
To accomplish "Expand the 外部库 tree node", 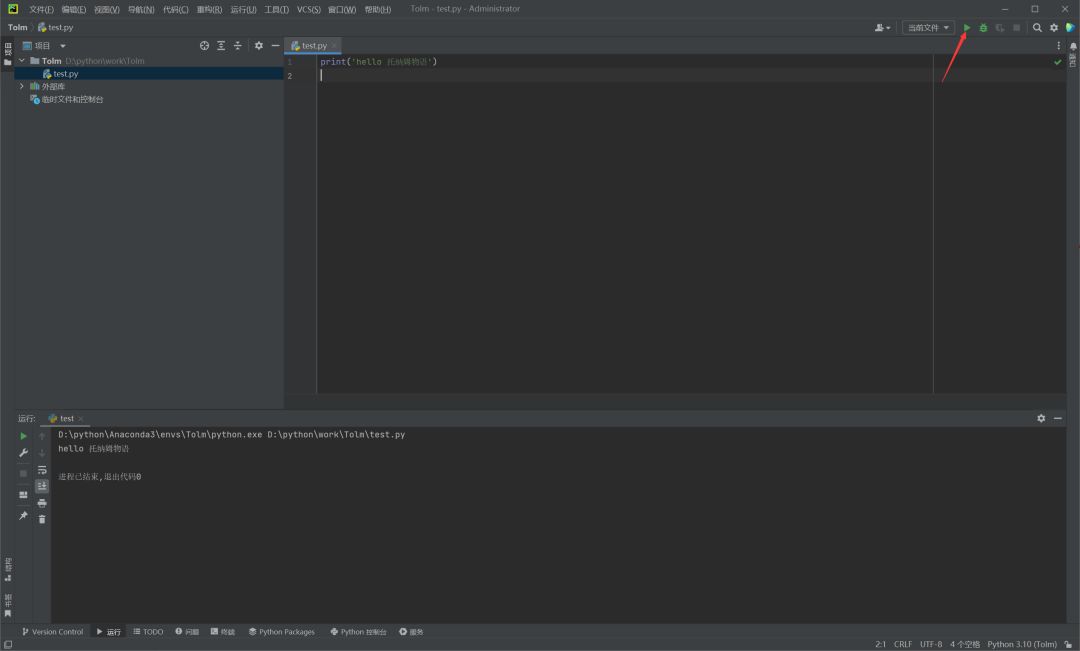I will (22, 86).
